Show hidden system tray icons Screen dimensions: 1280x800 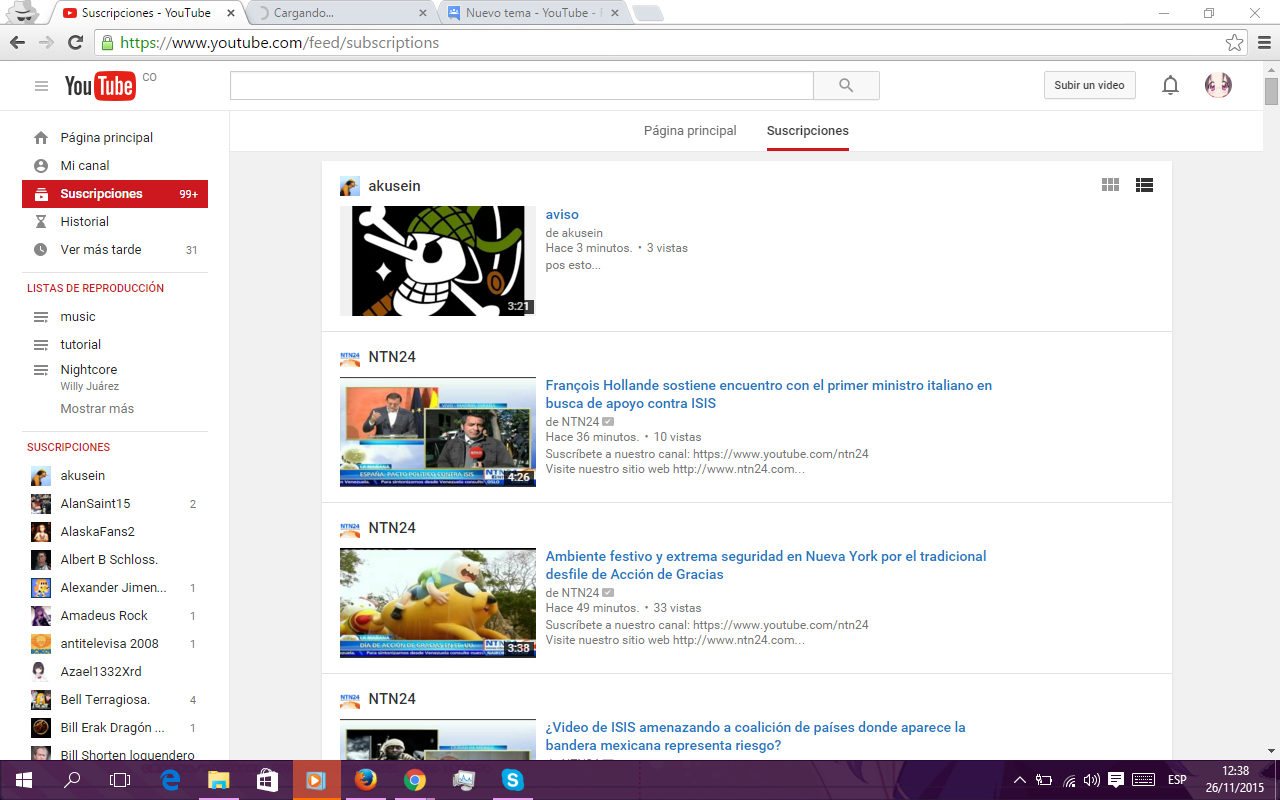pyautogui.click(x=1020, y=780)
